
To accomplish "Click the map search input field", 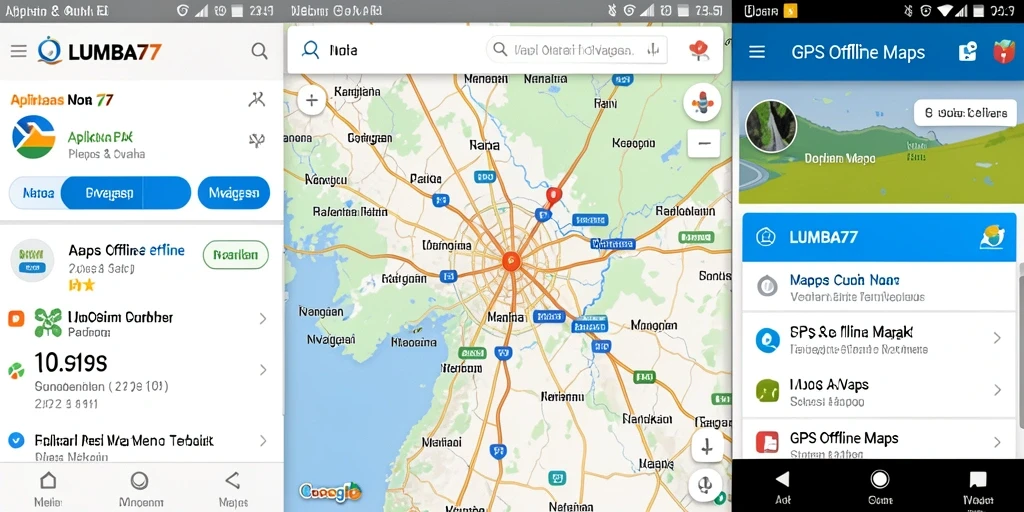I will (577, 50).
